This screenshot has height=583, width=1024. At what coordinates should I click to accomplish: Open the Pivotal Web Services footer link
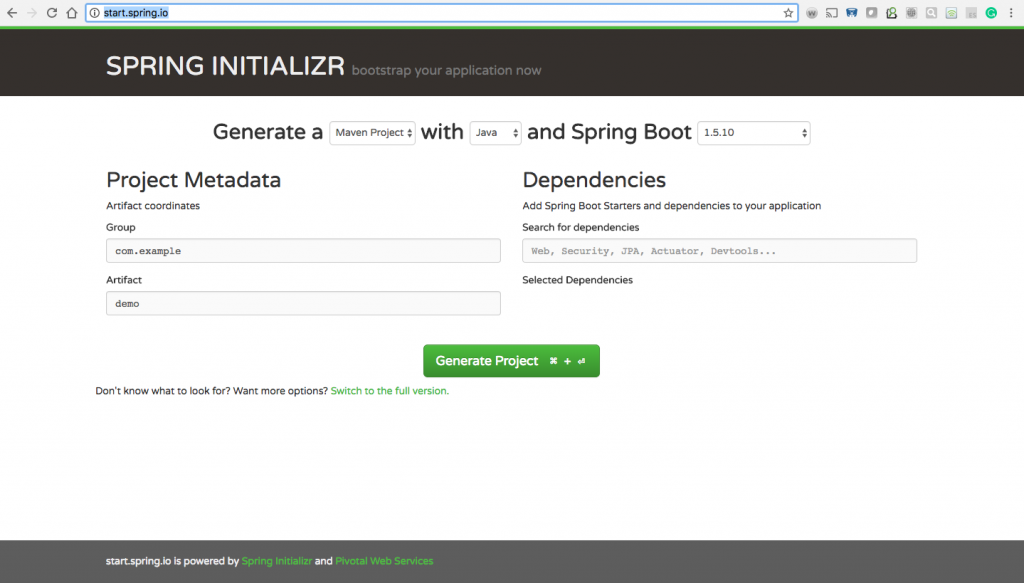384,561
